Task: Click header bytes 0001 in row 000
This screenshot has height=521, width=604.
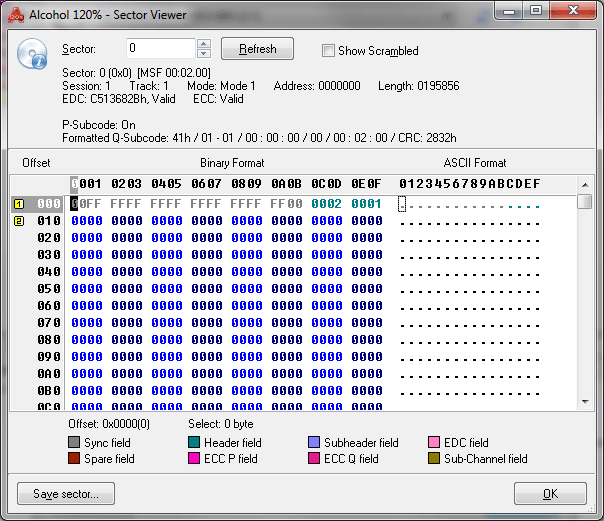Action: click(366, 204)
